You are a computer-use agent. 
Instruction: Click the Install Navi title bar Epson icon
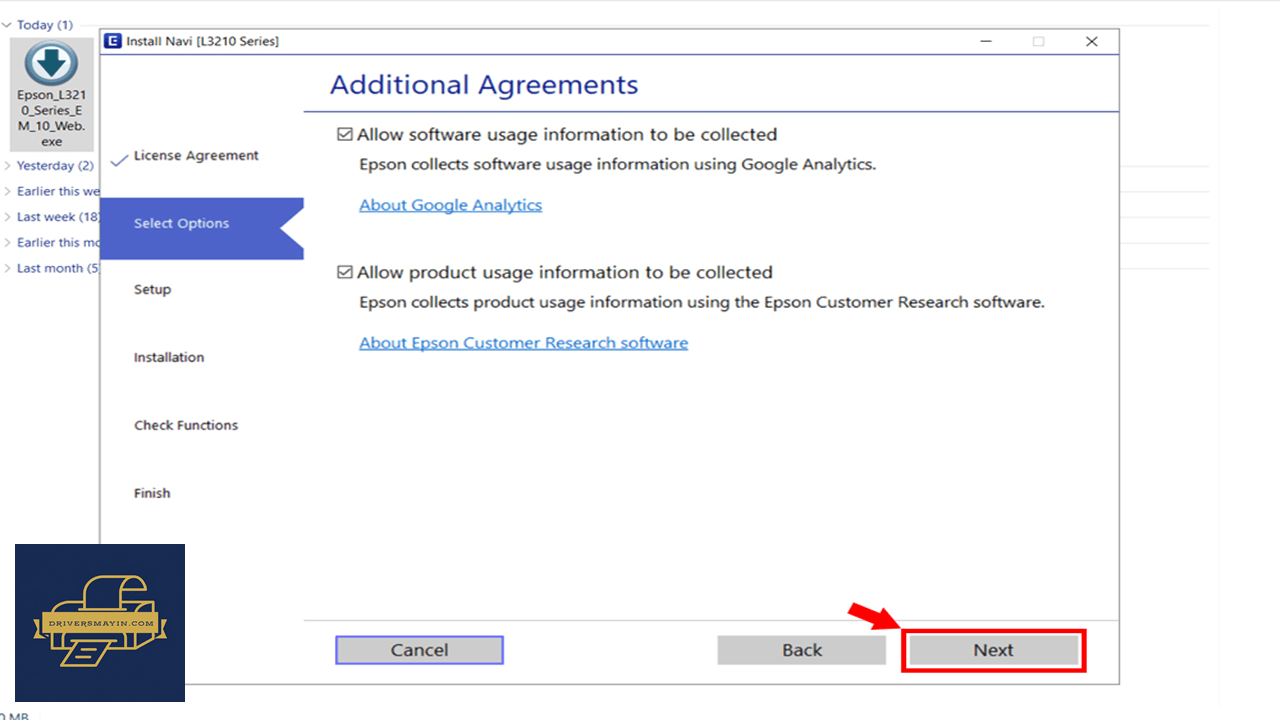[113, 41]
